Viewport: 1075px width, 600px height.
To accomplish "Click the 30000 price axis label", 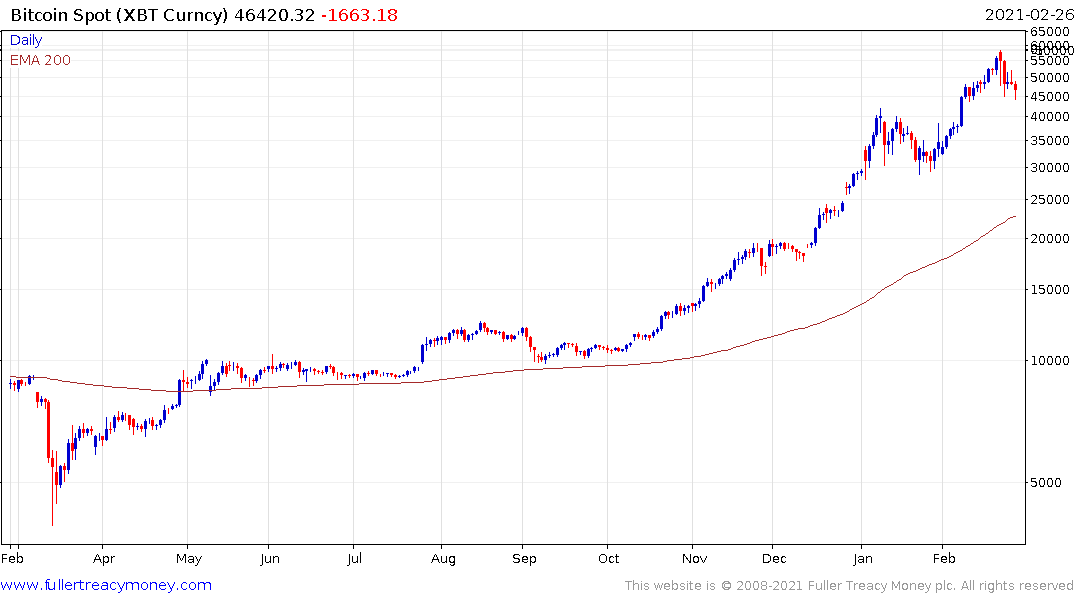I will click(1050, 167).
